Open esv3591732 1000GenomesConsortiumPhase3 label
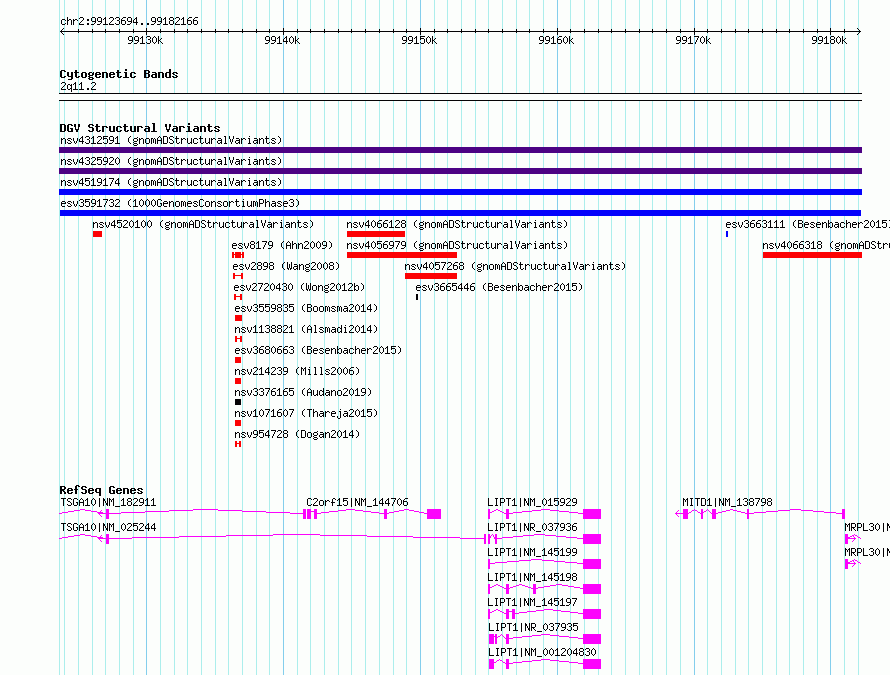Screen dimensions: 890x675 click(180, 203)
